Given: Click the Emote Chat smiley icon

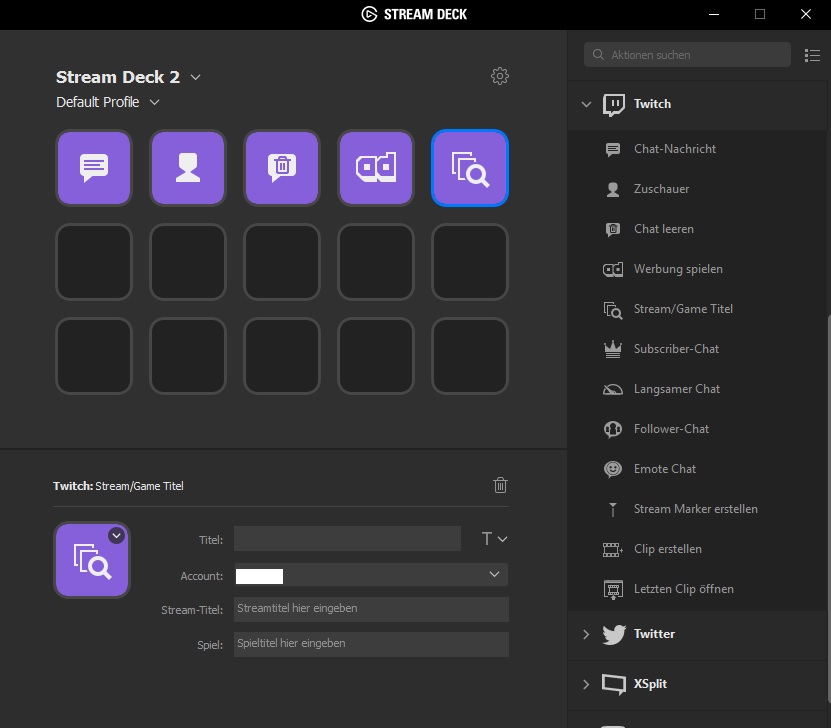Looking at the screenshot, I should click(613, 469).
